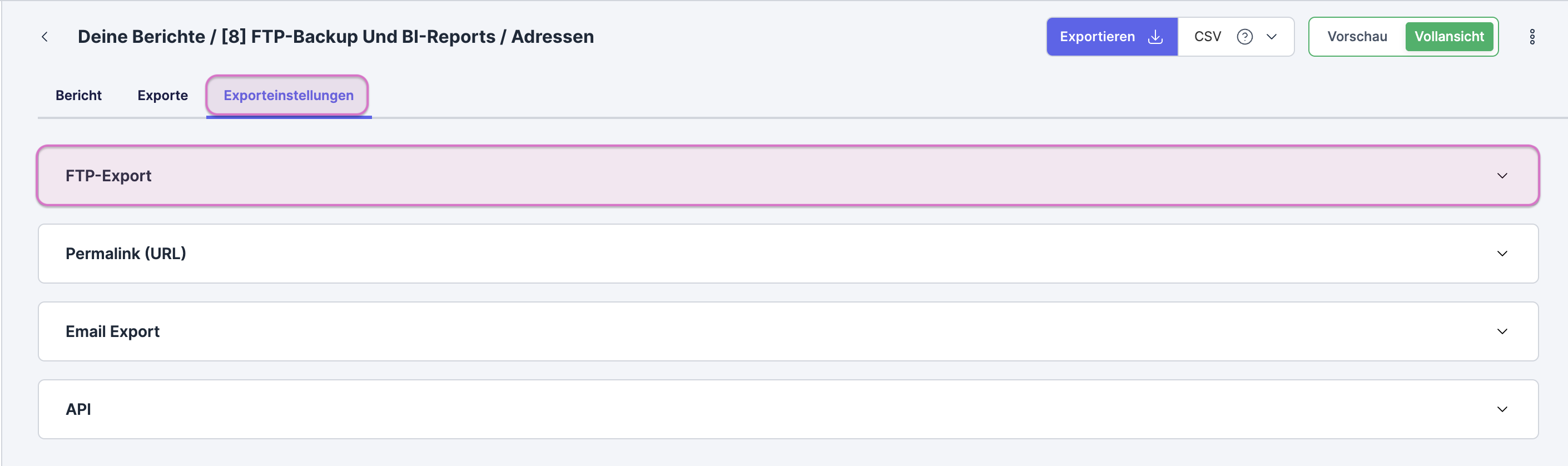This screenshot has width=1568, height=466.
Task: Click the back arrow next to breadcrumb
Action: click(45, 37)
